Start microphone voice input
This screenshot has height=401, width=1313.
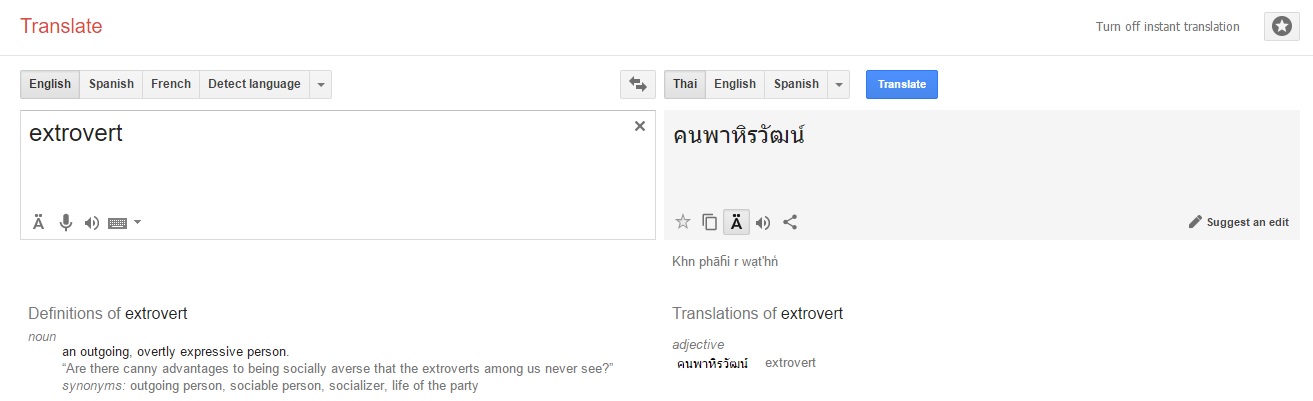66,222
